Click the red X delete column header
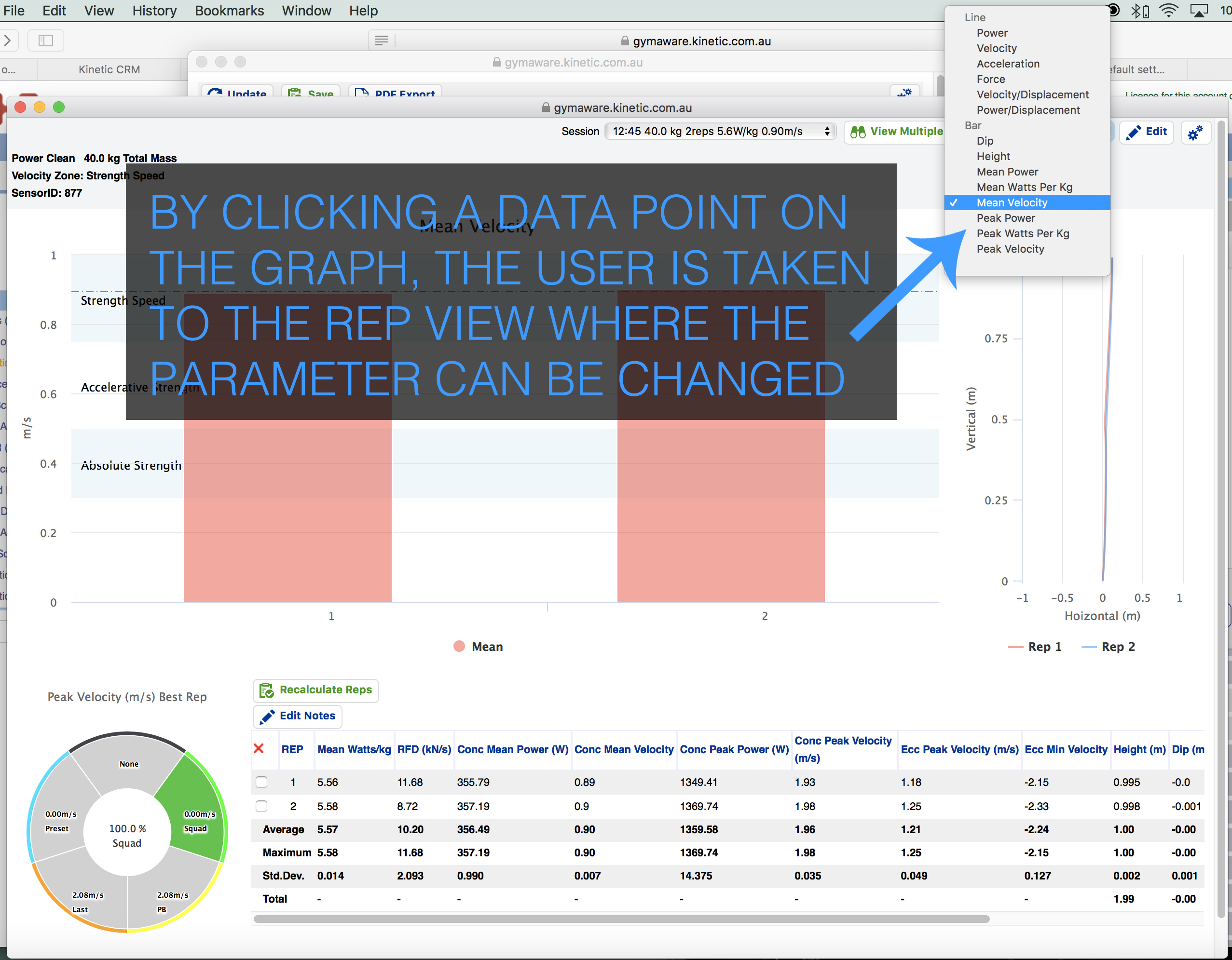Viewport: 1232px width, 960px height. (259, 749)
